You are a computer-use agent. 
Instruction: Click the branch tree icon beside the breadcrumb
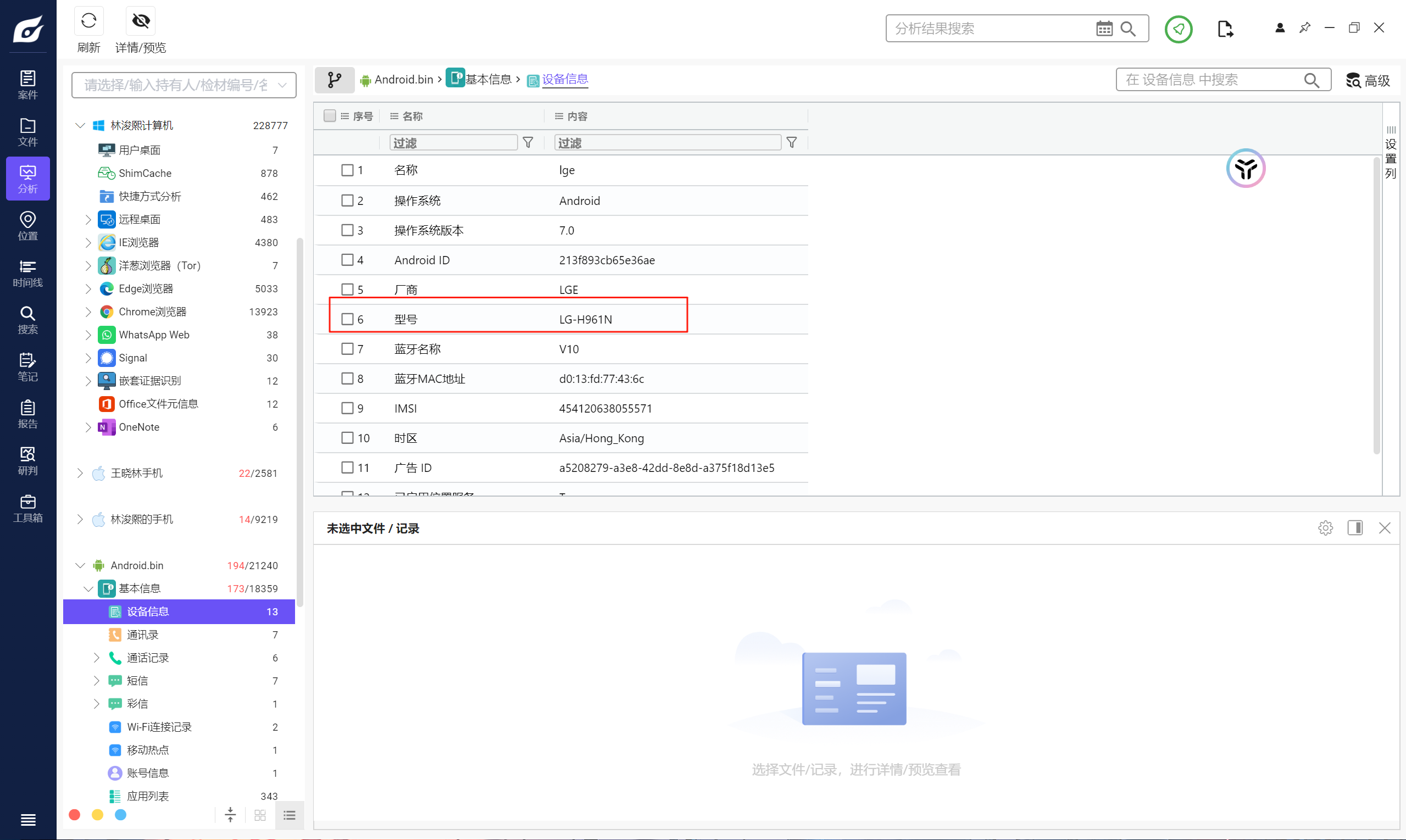coord(335,80)
